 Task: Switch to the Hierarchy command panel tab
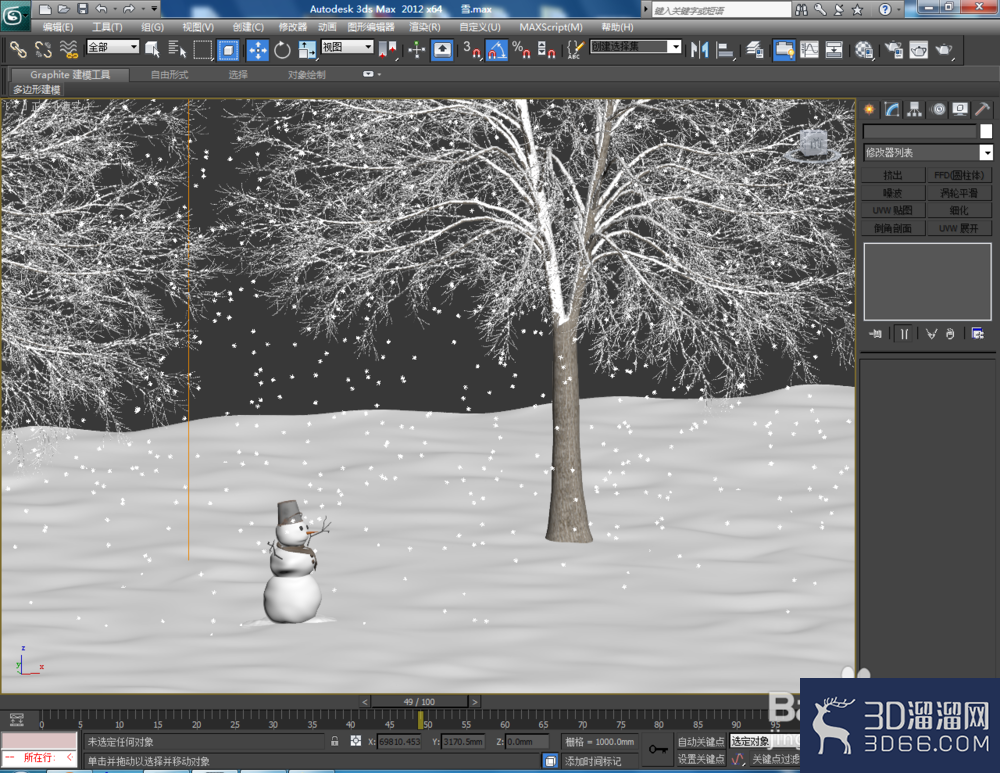[915, 110]
